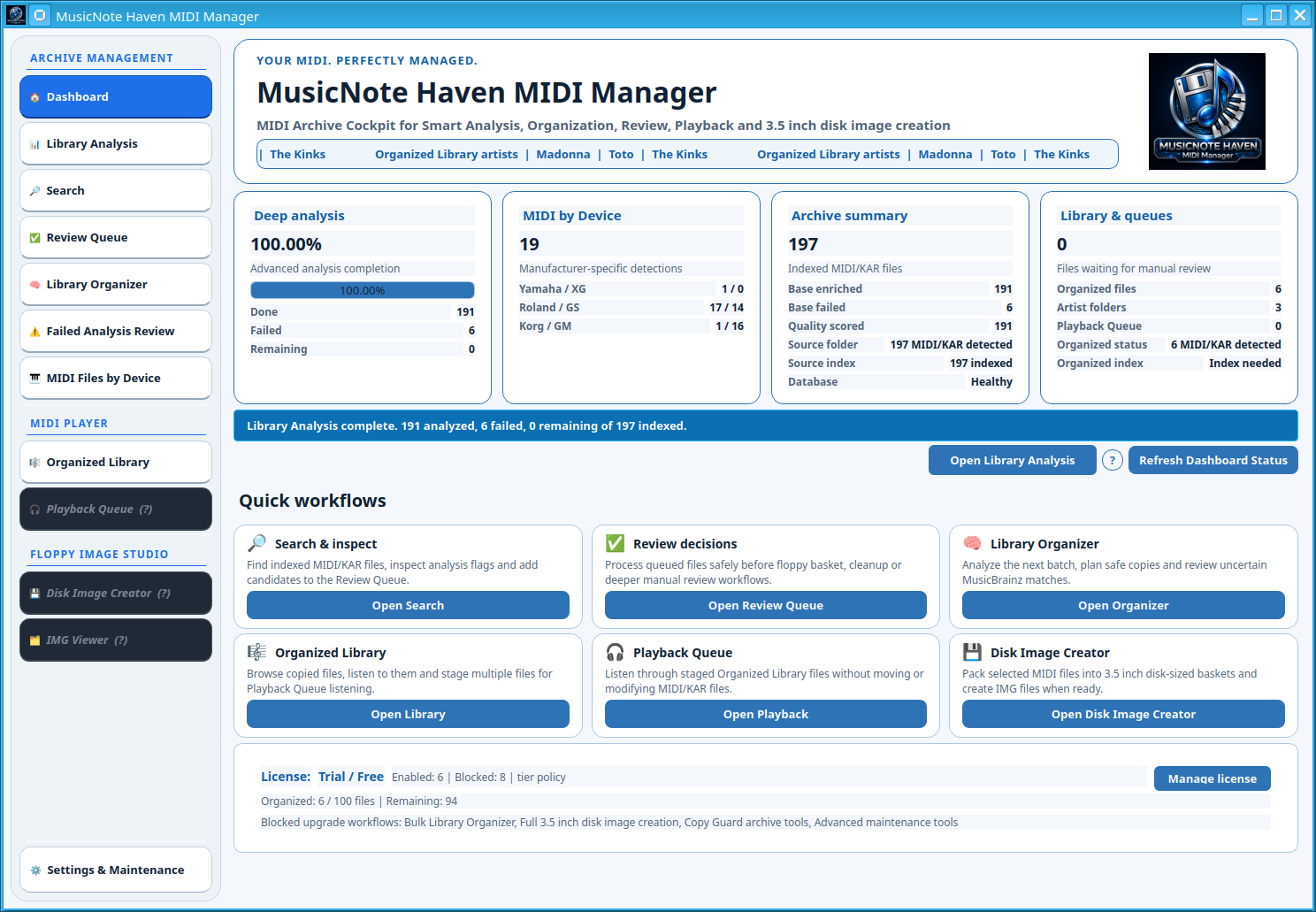The height and width of the screenshot is (912, 1316).
Task: Click the 'Quality scored' row label
Action: (826, 326)
